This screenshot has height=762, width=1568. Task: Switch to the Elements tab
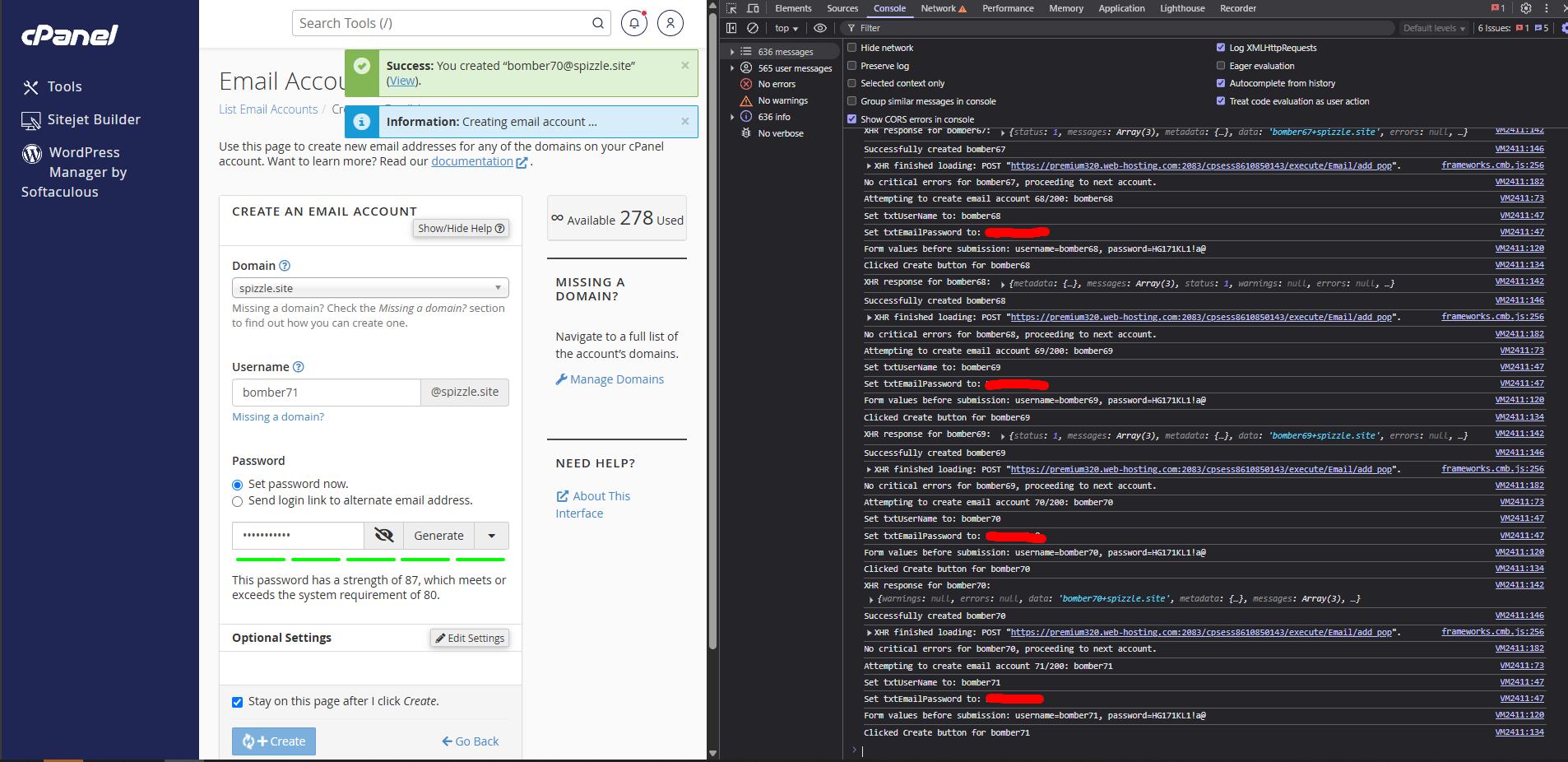(793, 8)
